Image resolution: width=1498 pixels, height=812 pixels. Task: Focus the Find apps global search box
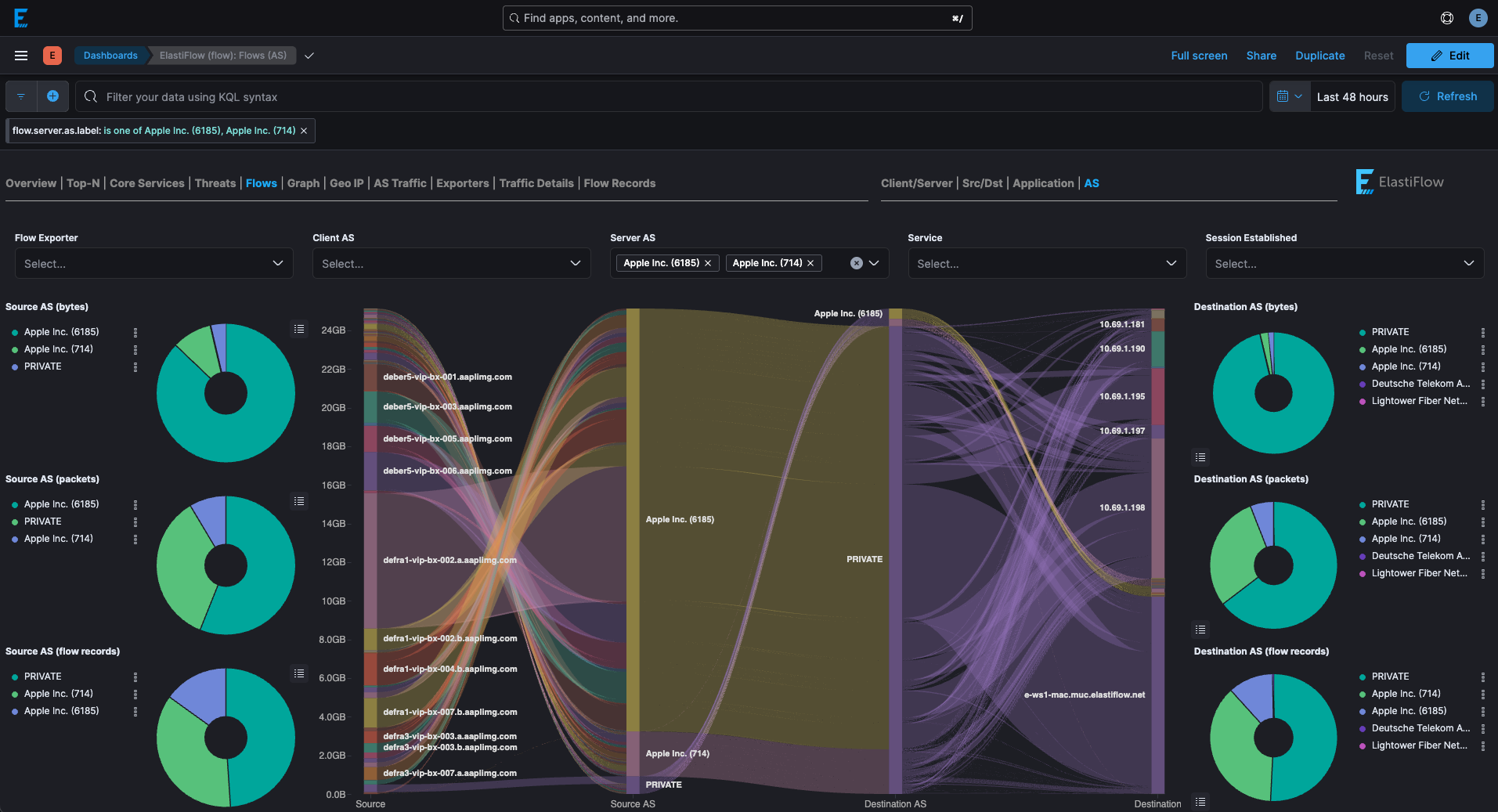pos(737,18)
